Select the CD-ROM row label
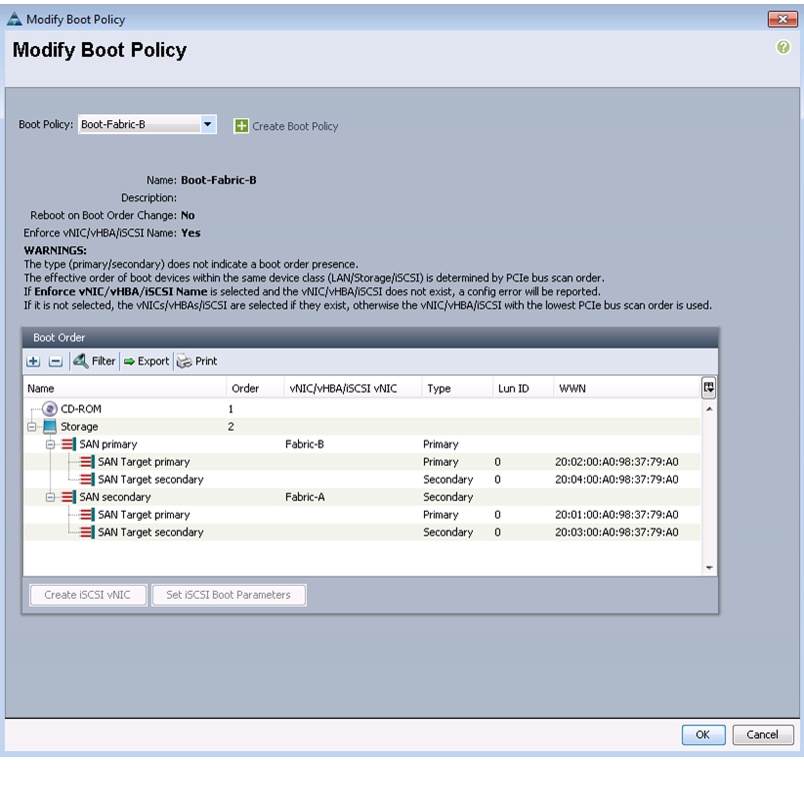This screenshot has width=804, height=797. (81, 409)
